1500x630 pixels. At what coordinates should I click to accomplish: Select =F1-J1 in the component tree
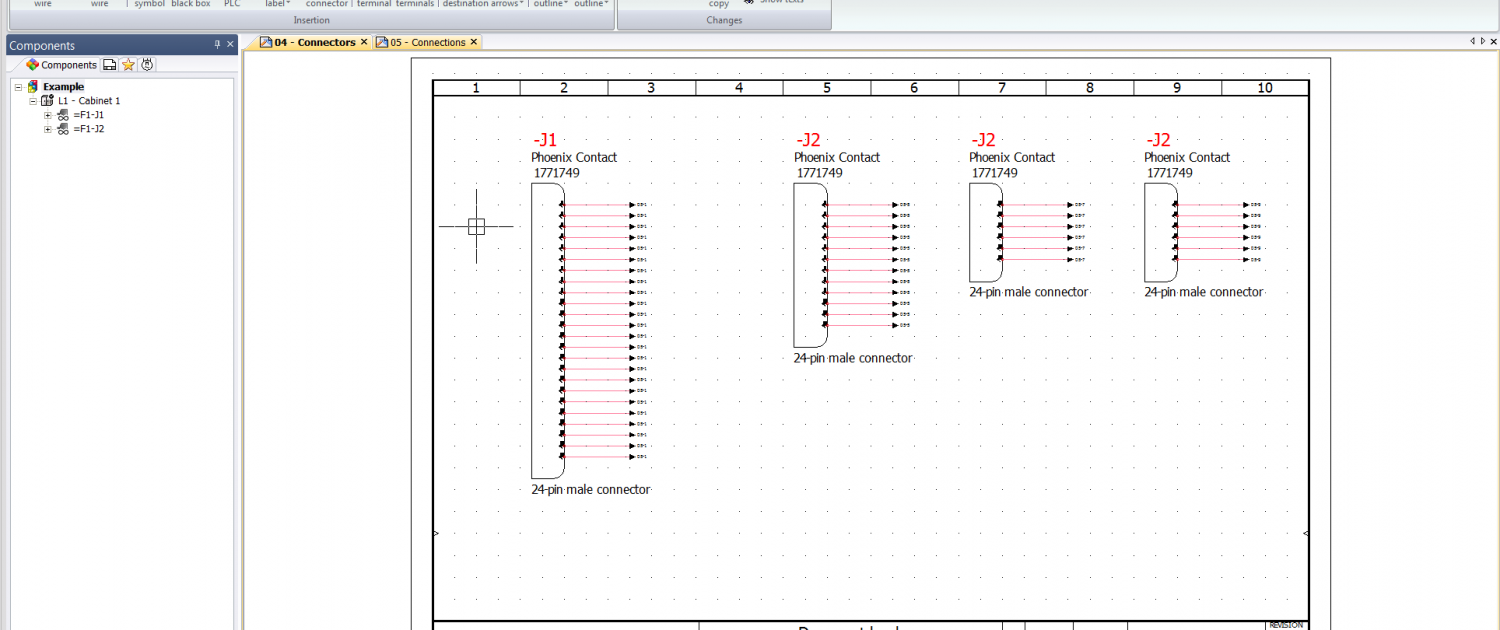click(88, 115)
